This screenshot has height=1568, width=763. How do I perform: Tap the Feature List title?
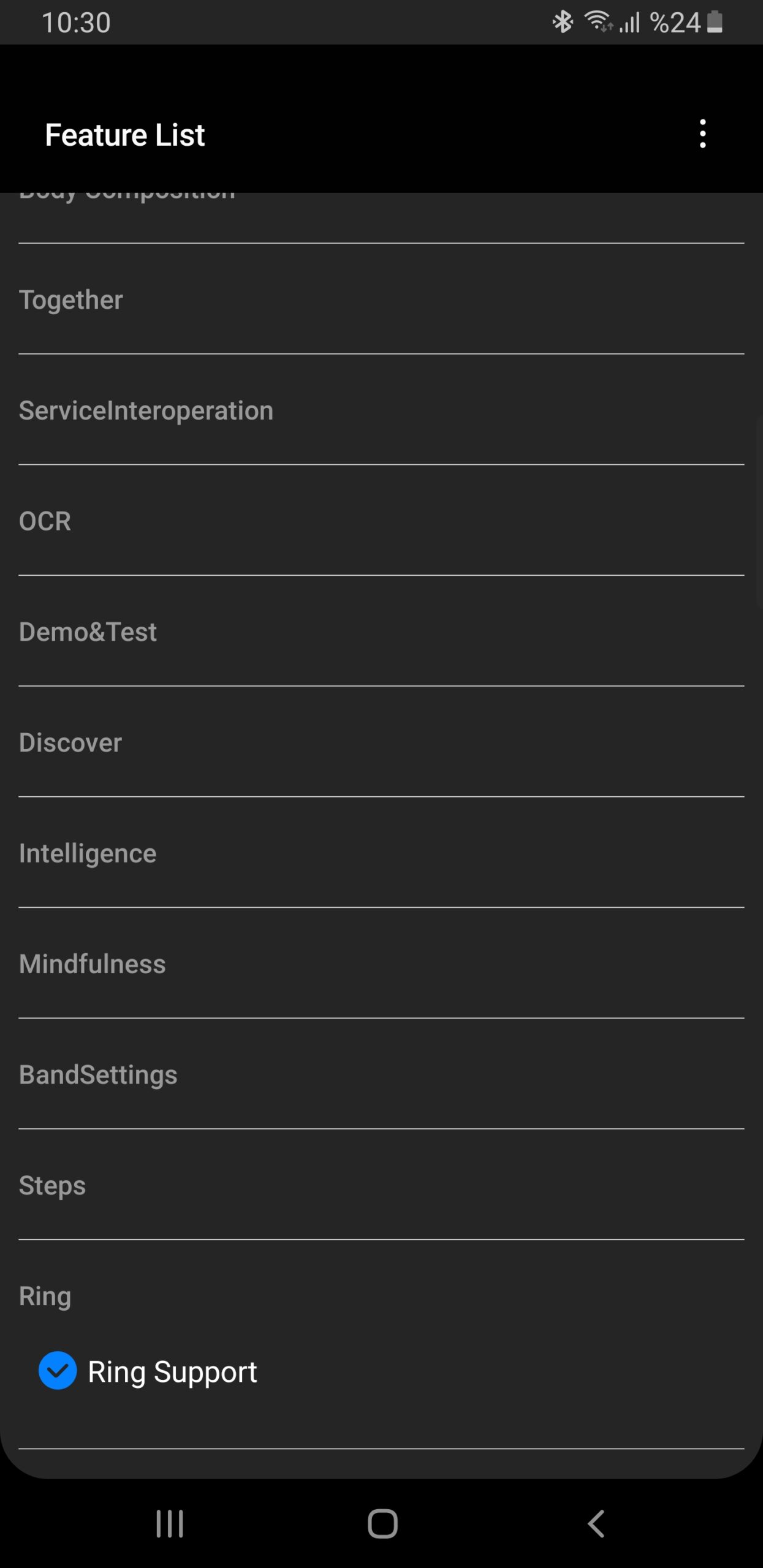click(125, 135)
